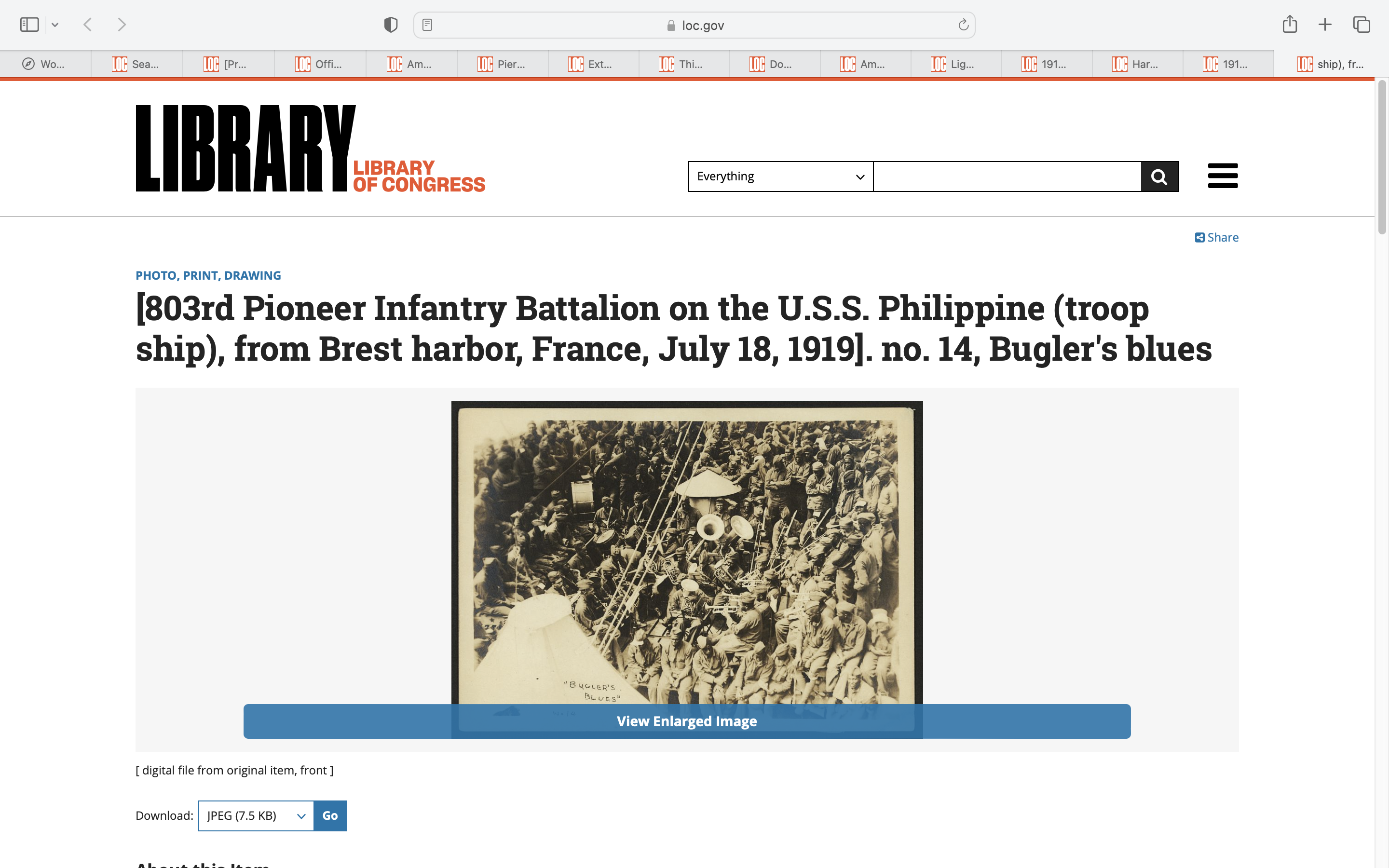Open the privacy shield report icon

click(x=391, y=25)
